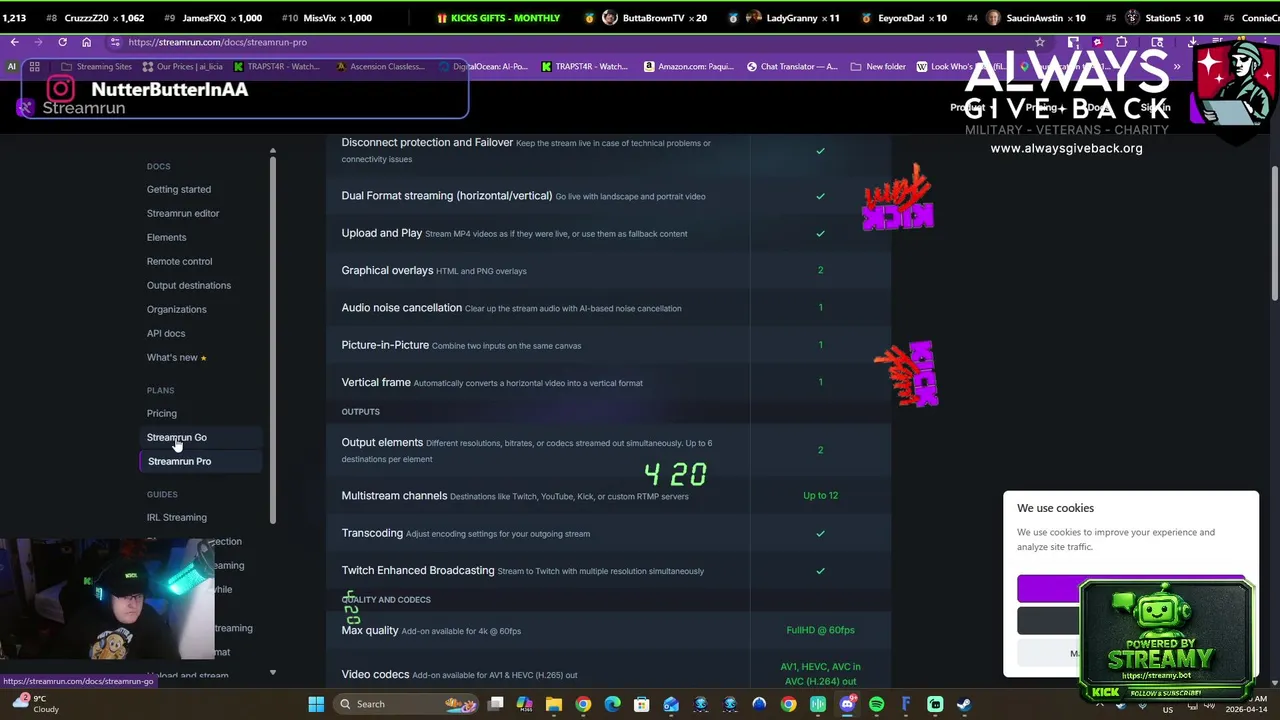Screen dimensions: 1280x720
Task: Click 'Picture-in-Picture' feature text
Action: [385, 345]
